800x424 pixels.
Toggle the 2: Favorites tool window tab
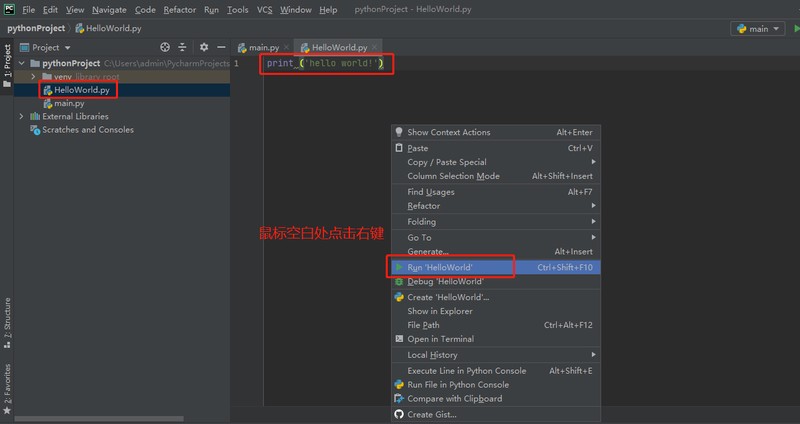click(x=7, y=387)
